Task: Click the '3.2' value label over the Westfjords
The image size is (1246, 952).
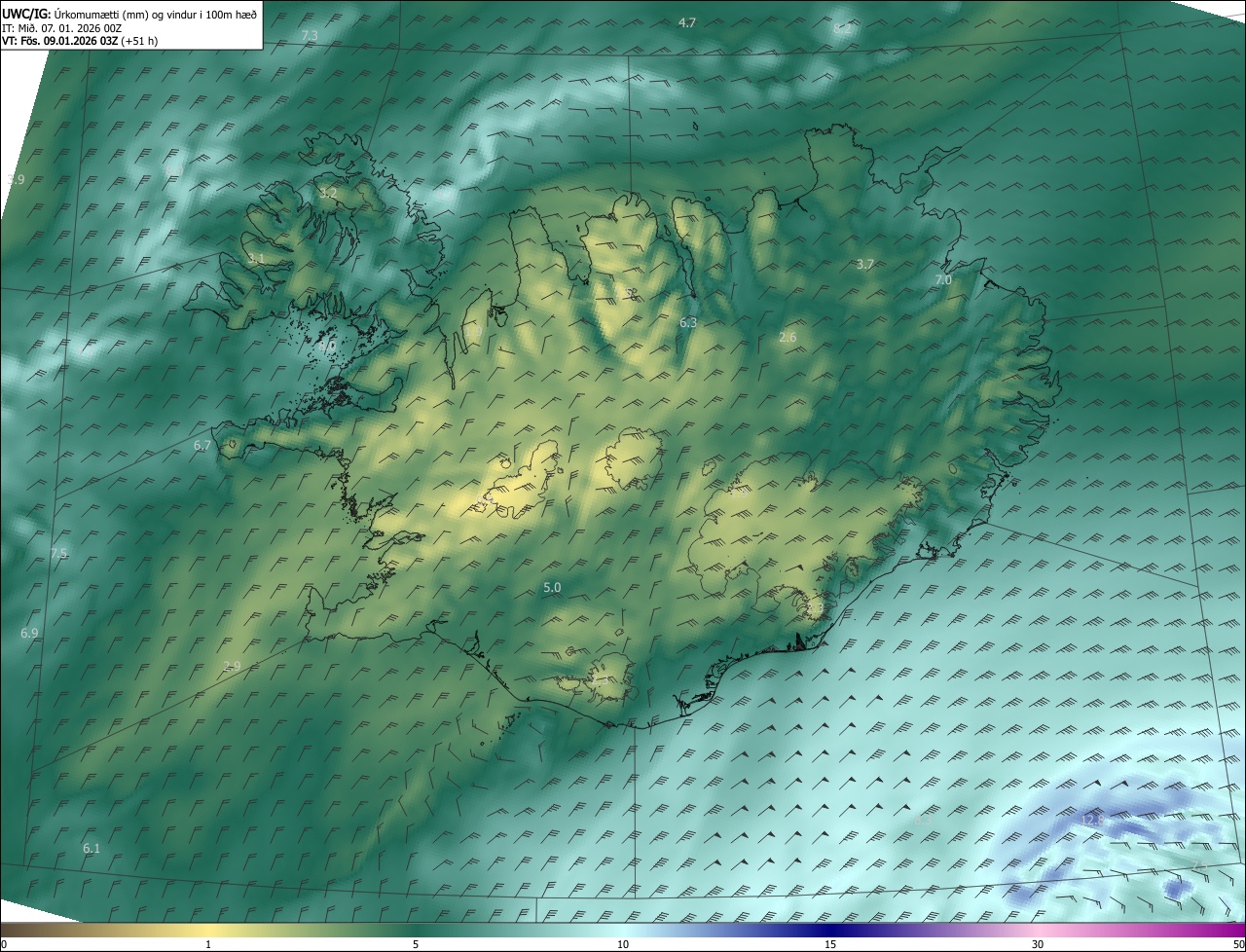Action: pyautogui.click(x=328, y=194)
